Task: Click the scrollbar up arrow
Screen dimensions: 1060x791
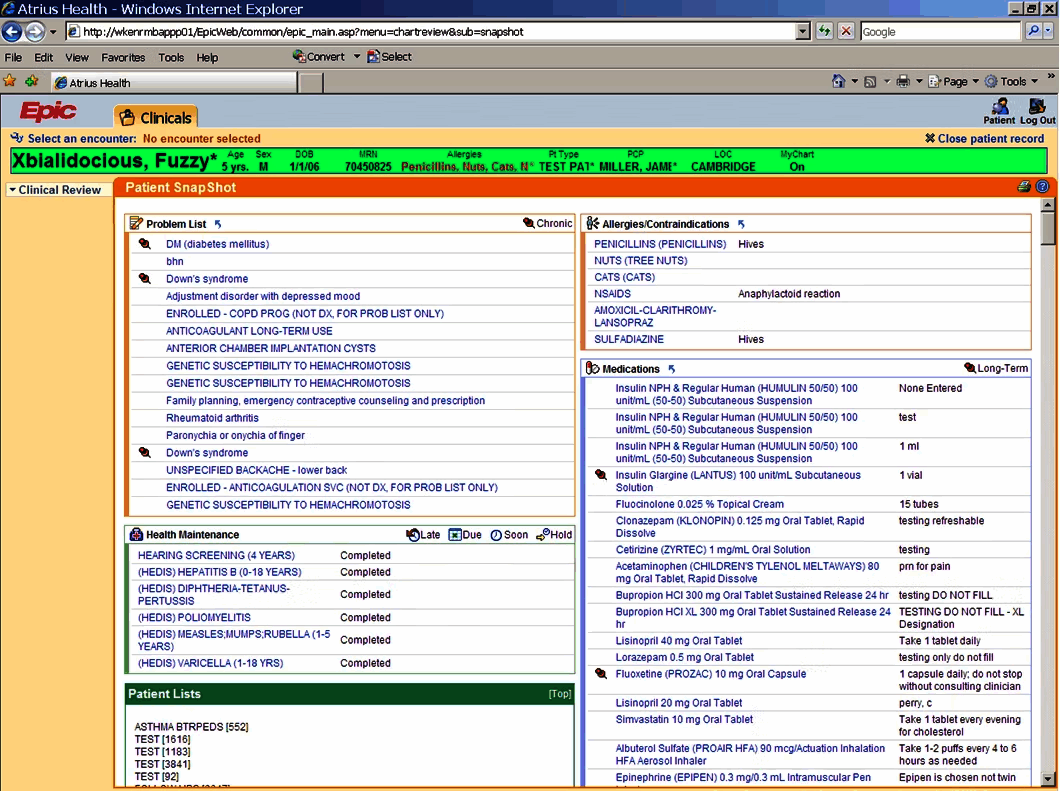Action: 1047,203
